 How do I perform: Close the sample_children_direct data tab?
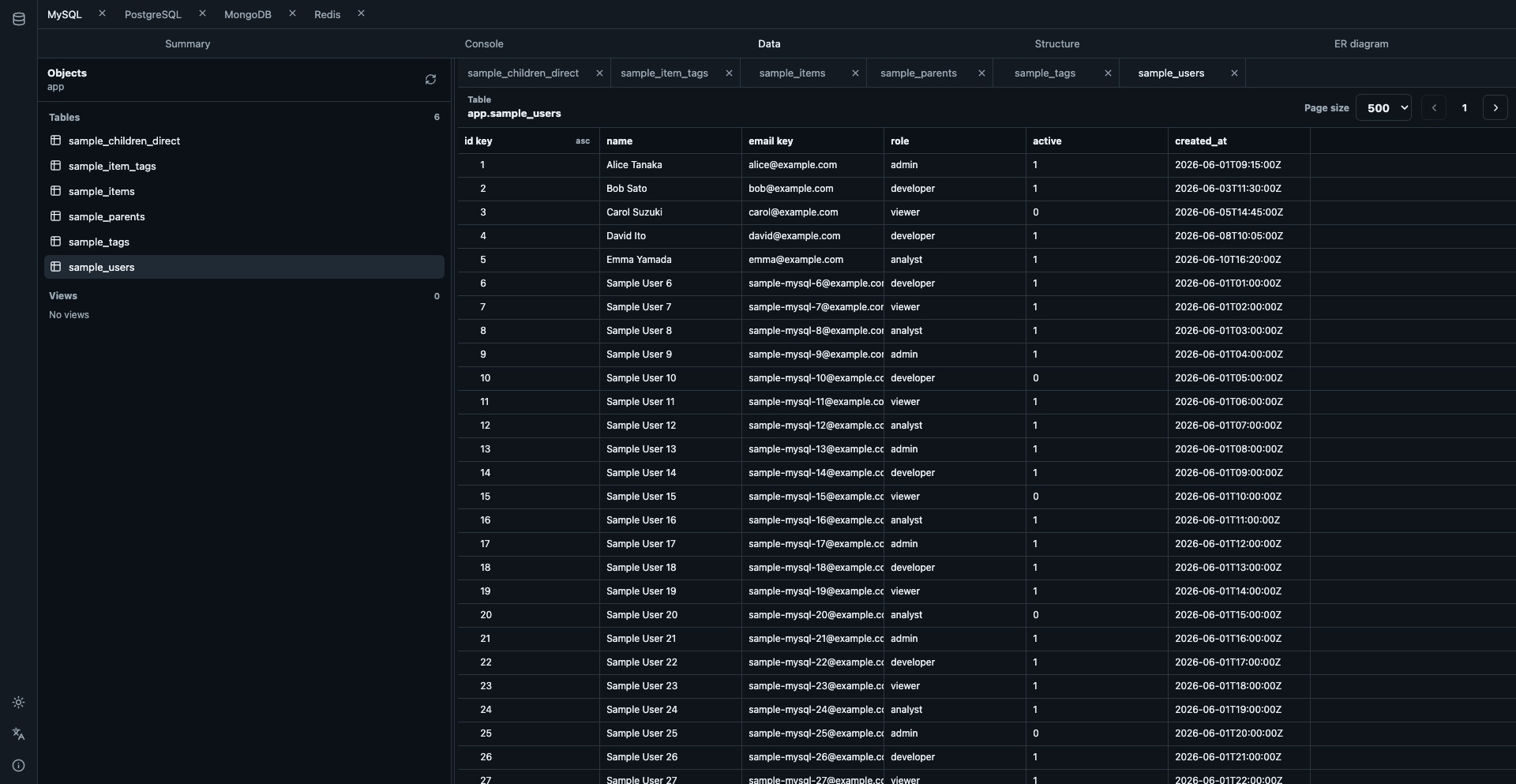pyautogui.click(x=599, y=73)
